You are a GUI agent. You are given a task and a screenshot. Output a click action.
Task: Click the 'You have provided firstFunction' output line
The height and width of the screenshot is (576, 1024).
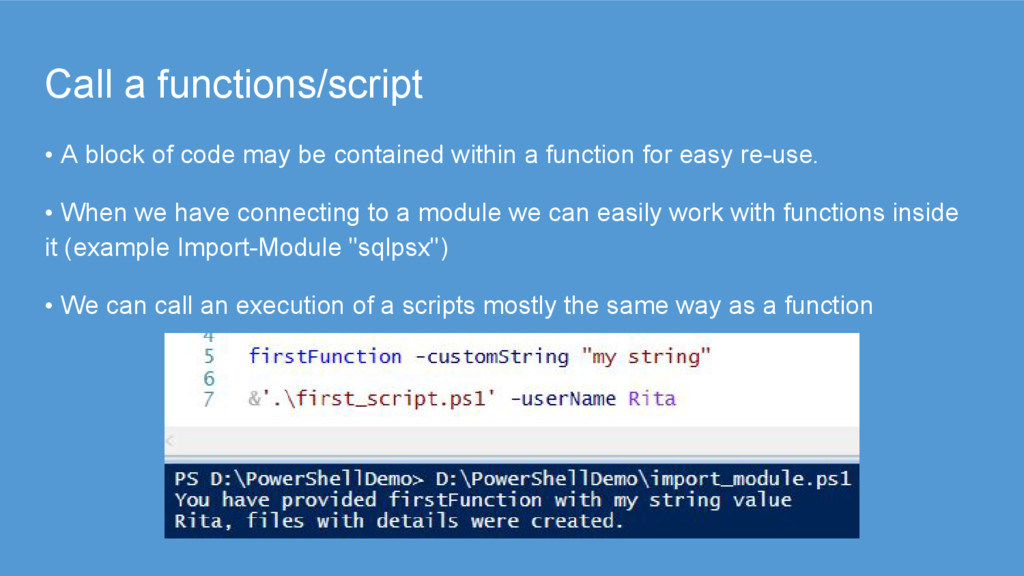(482, 499)
